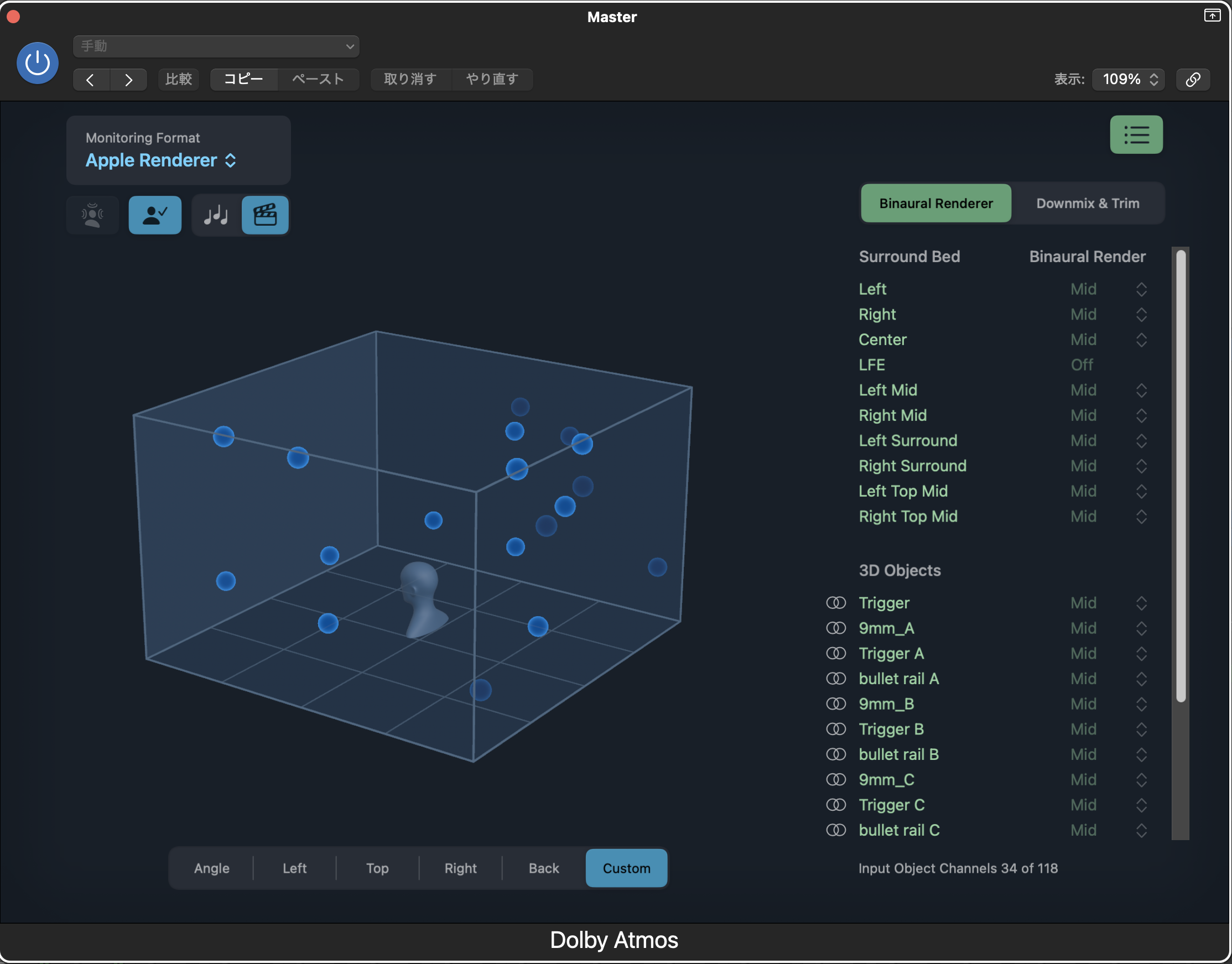Viewport: 1232px width, 964px height.
Task: Click the やり直す redo button
Action: click(x=492, y=80)
